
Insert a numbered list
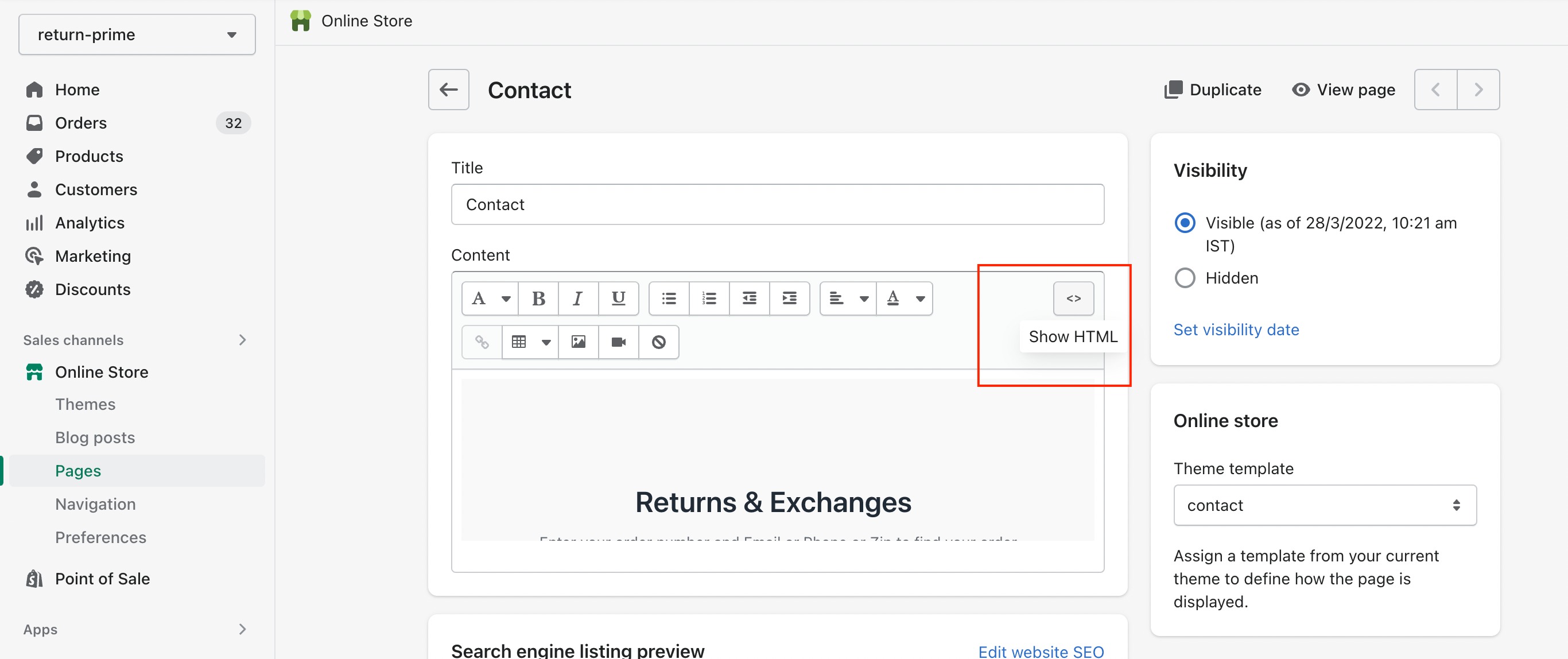709,299
